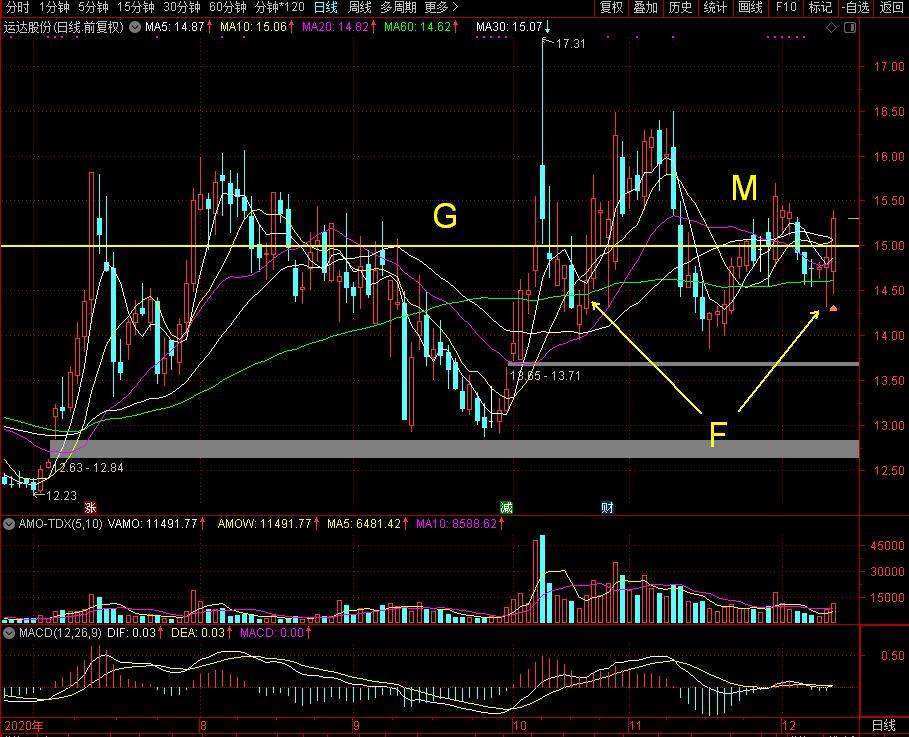Click the MA20: 14.82 label
The width and height of the screenshot is (909, 737).
[335, 27]
